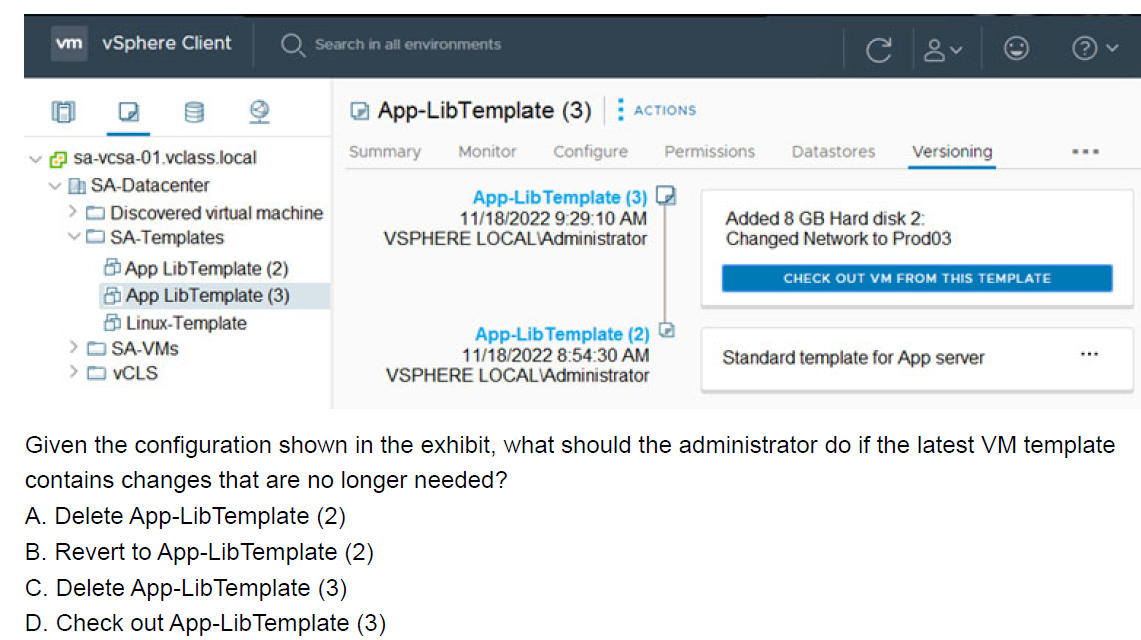Open the feedback smiley icon

1016,47
